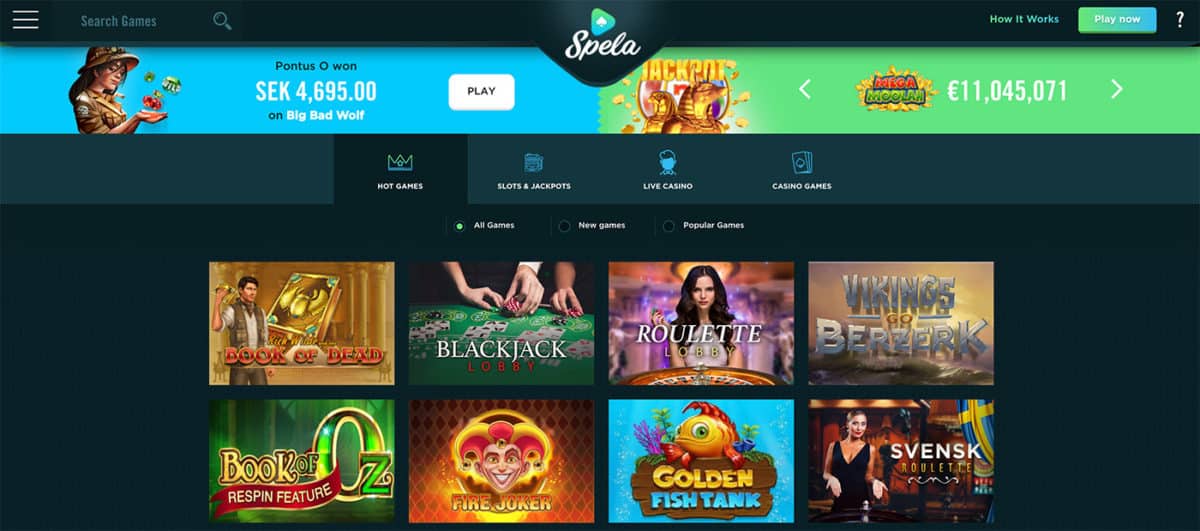Show previous jackpot with left arrow

pyautogui.click(x=805, y=90)
